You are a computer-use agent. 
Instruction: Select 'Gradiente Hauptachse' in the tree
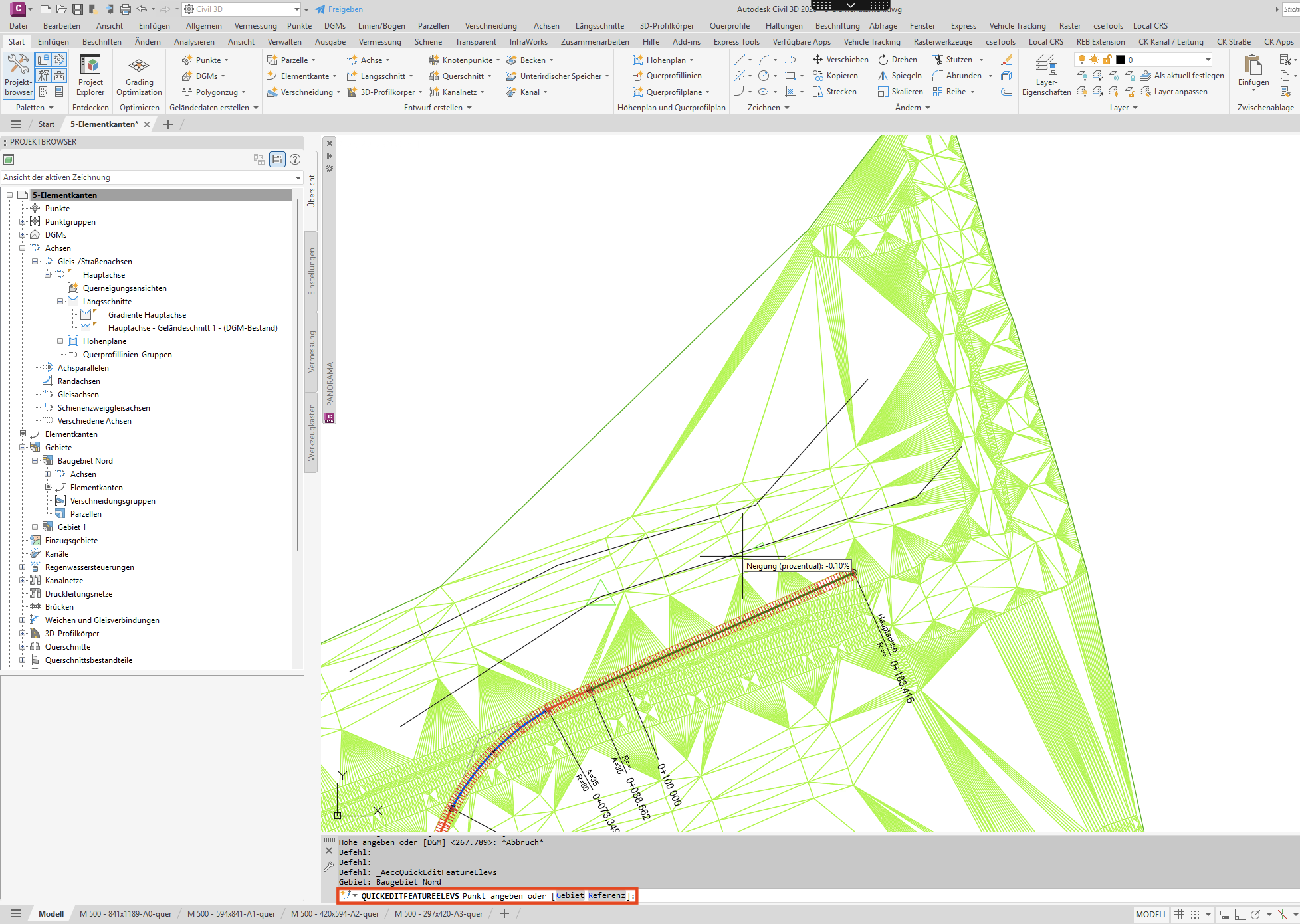point(147,315)
